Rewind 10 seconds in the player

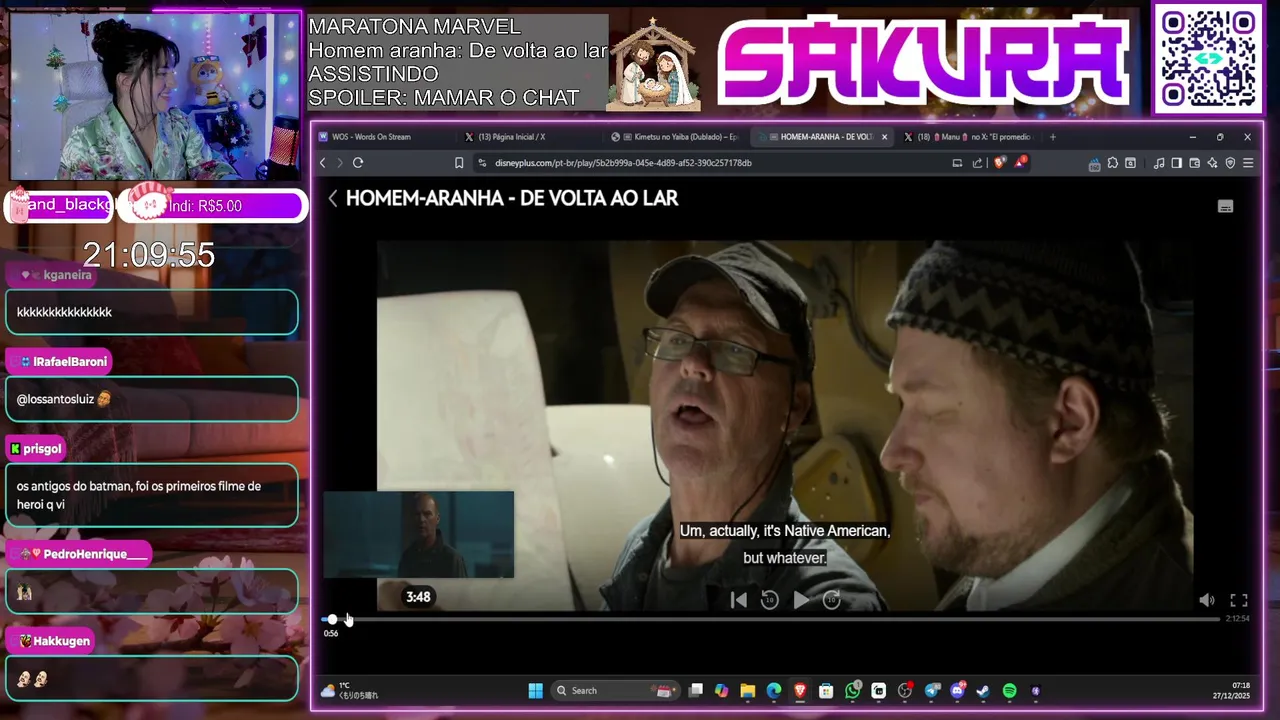769,600
